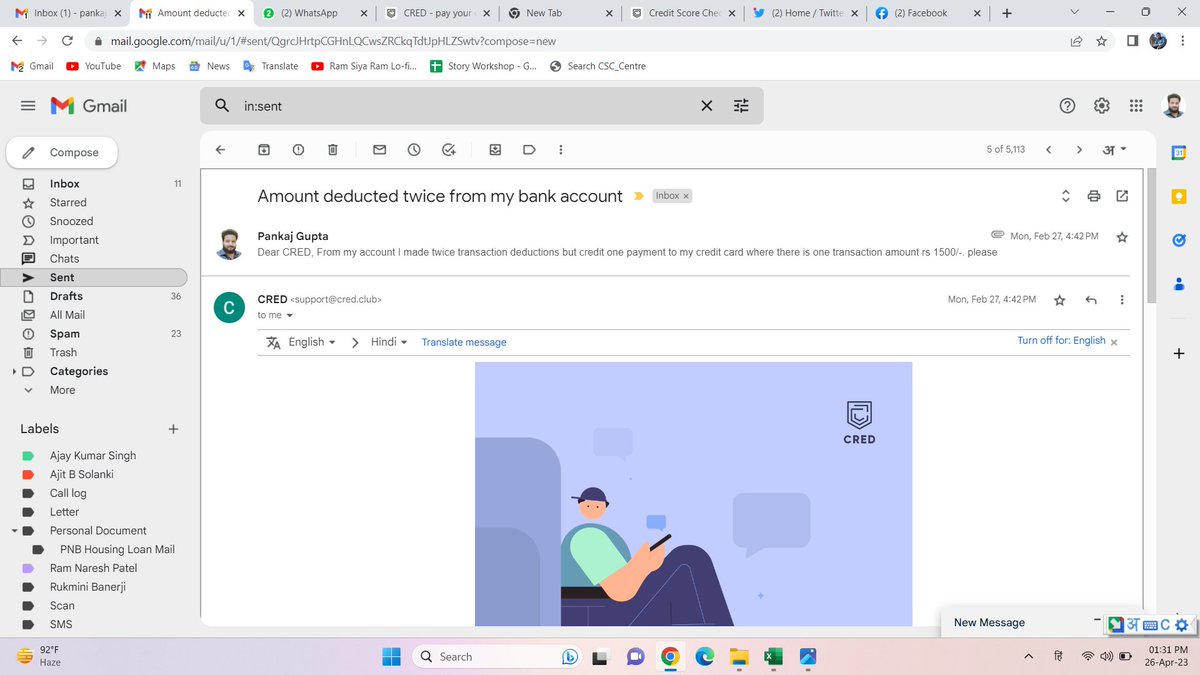Go to newer conversation arrow
Screen dimensions: 1200x675
pyautogui.click(x=1048, y=150)
